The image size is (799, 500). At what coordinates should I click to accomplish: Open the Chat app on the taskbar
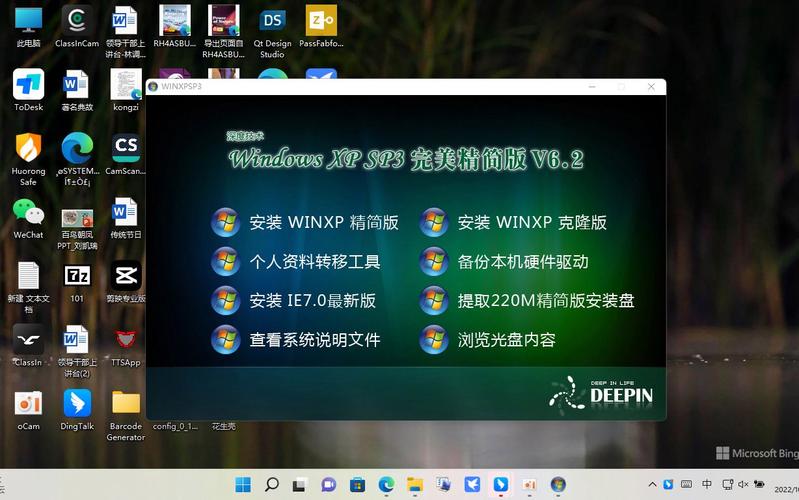coord(329,485)
